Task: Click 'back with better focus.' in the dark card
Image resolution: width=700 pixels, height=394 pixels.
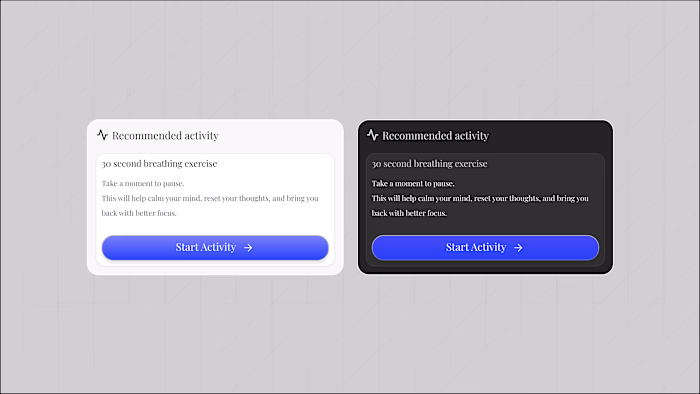Action: (409, 213)
